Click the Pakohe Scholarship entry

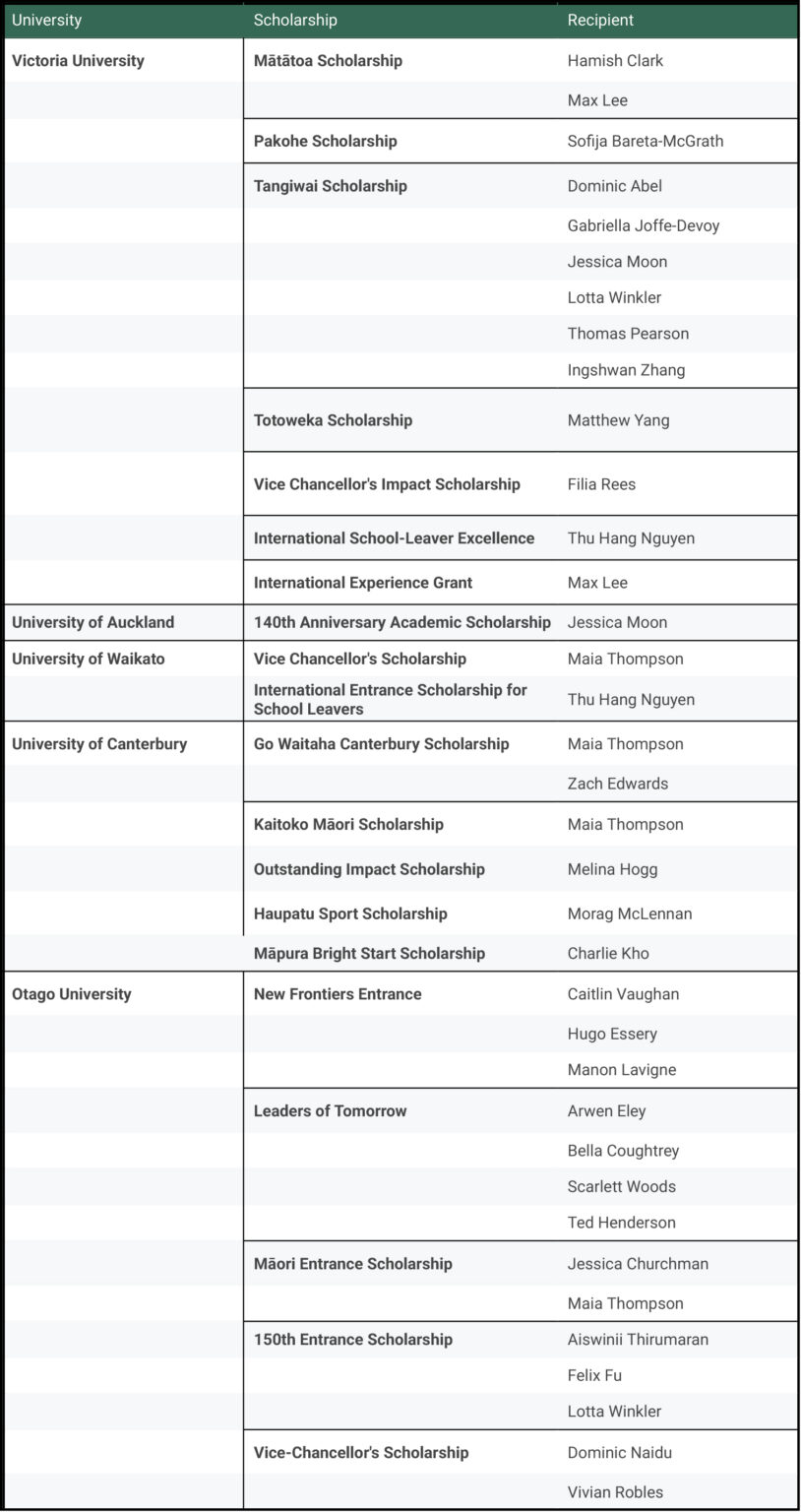[x=325, y=141]
